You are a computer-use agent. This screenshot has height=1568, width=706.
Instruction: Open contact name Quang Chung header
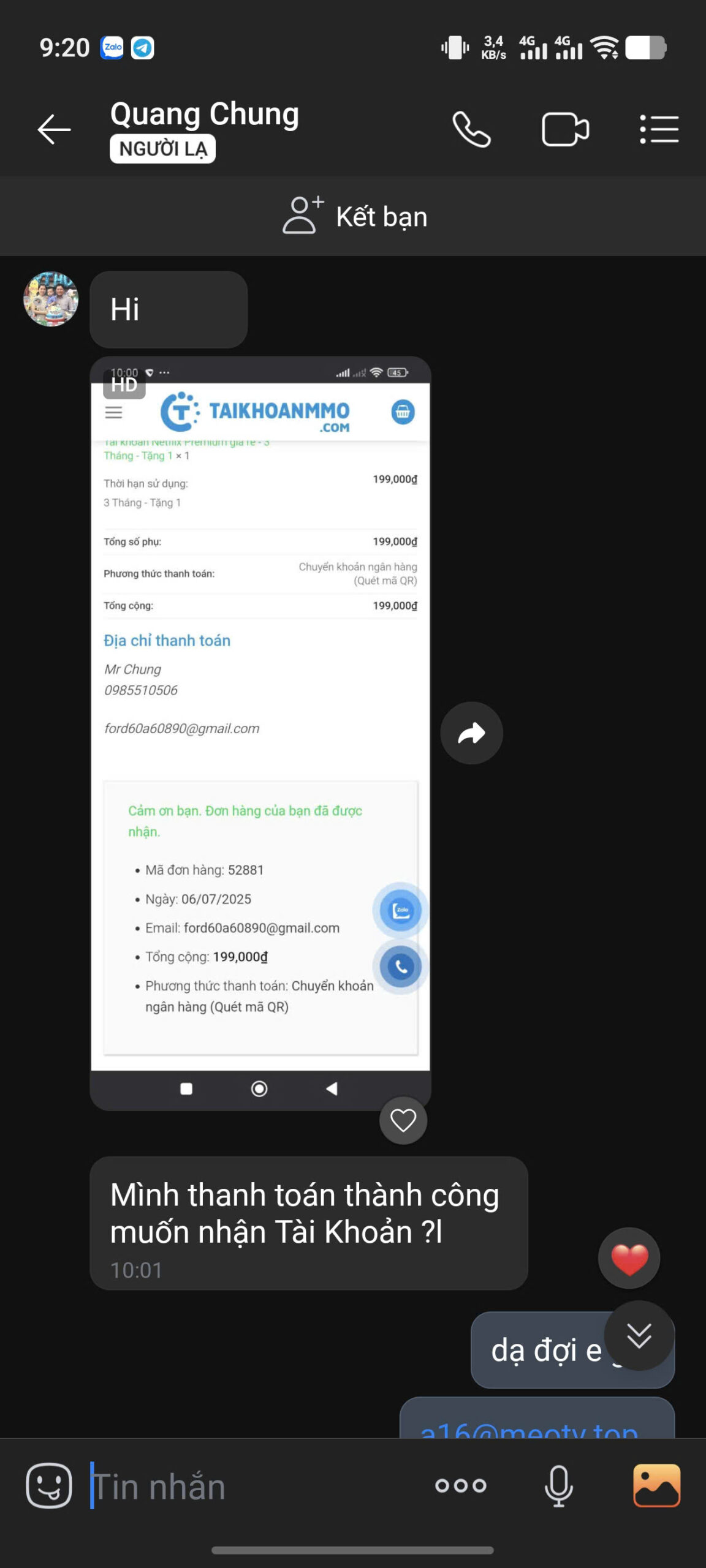click(205, 114)
